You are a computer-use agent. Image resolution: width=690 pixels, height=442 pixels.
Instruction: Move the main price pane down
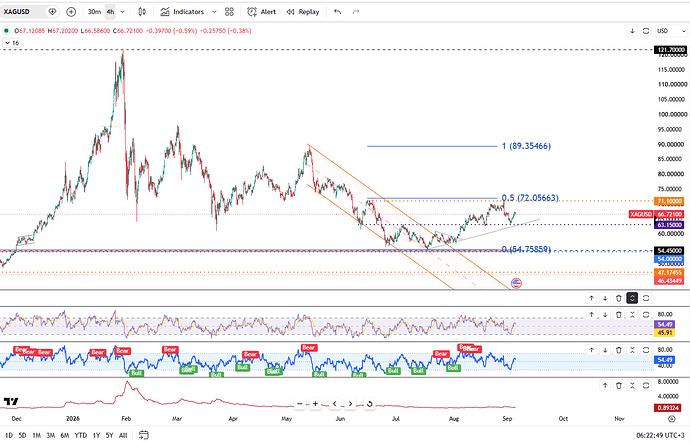tap(605, 298)
